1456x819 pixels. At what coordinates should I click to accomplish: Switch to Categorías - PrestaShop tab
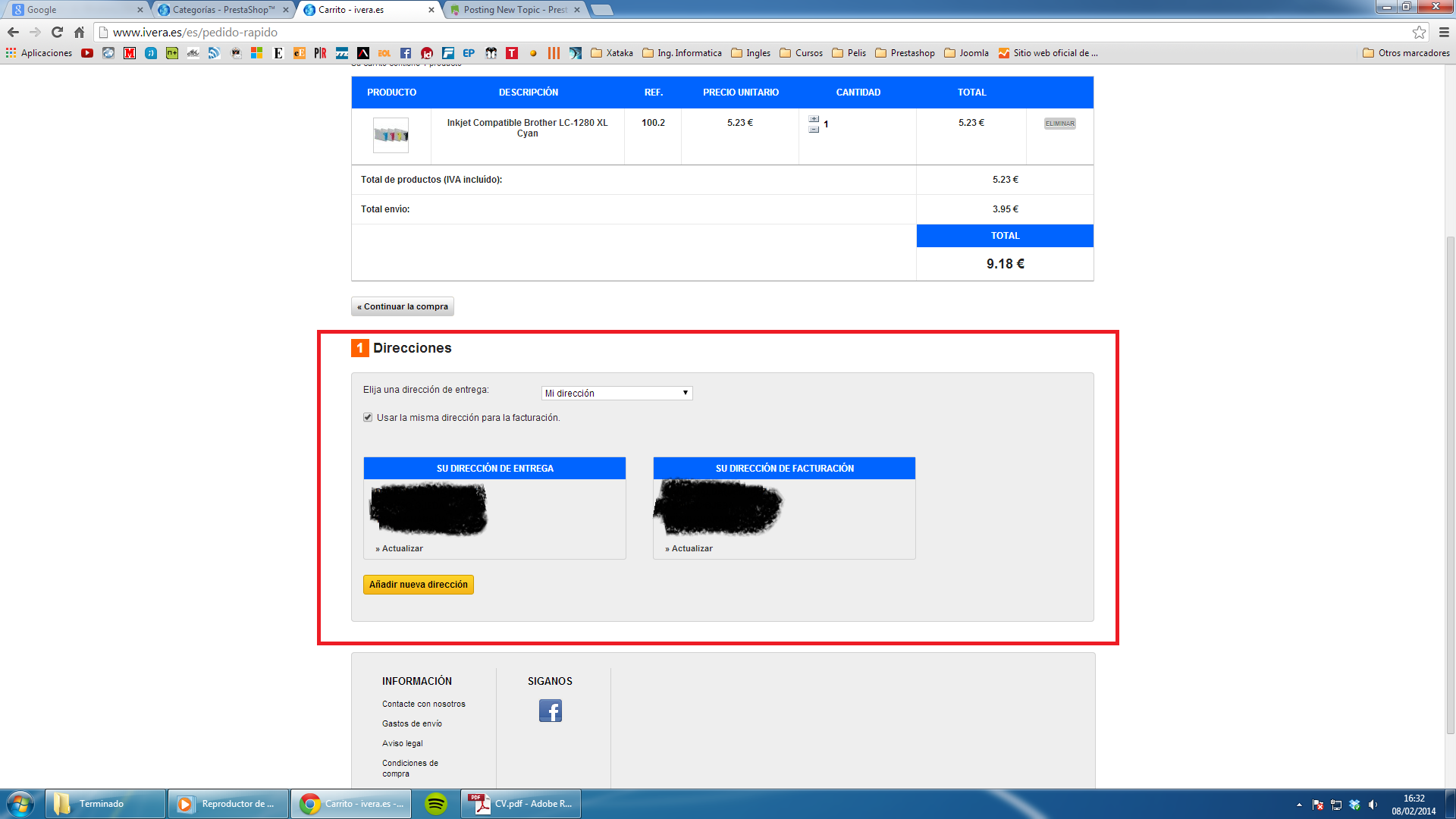222,10
